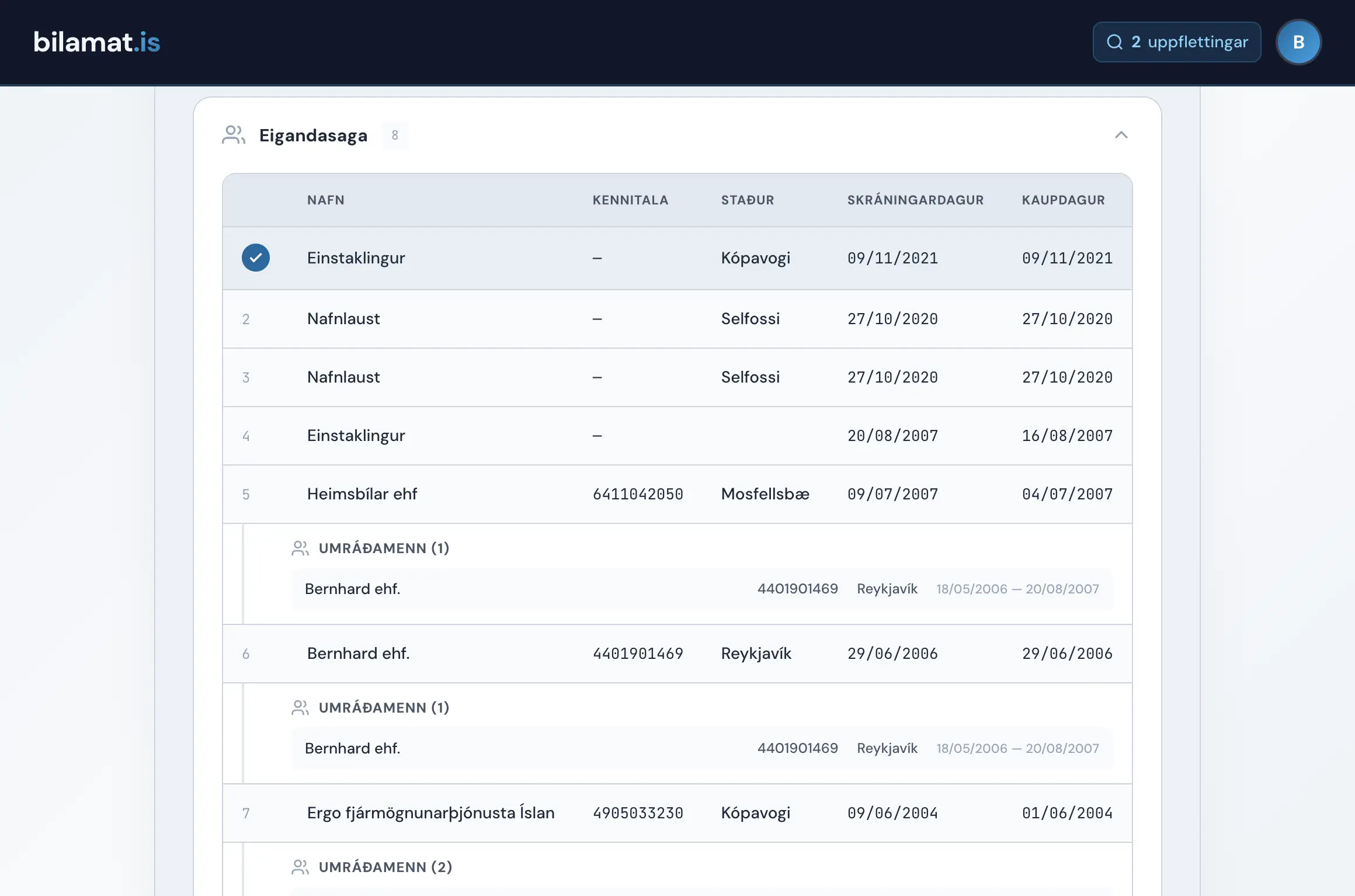Viewport: 1355px width, 896px height.
Task: Click the SKRÁNINGARDAGUR column header
Action: click(x=915, y=200)
